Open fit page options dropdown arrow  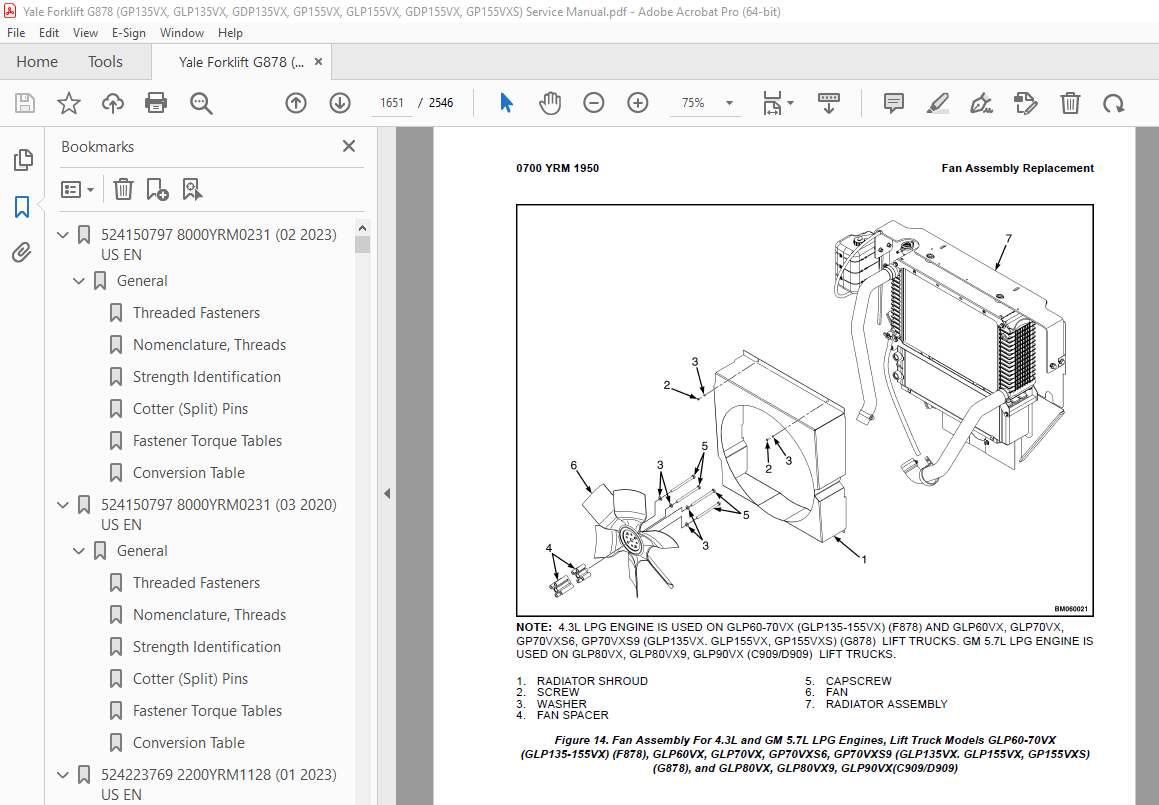(791, 103)
